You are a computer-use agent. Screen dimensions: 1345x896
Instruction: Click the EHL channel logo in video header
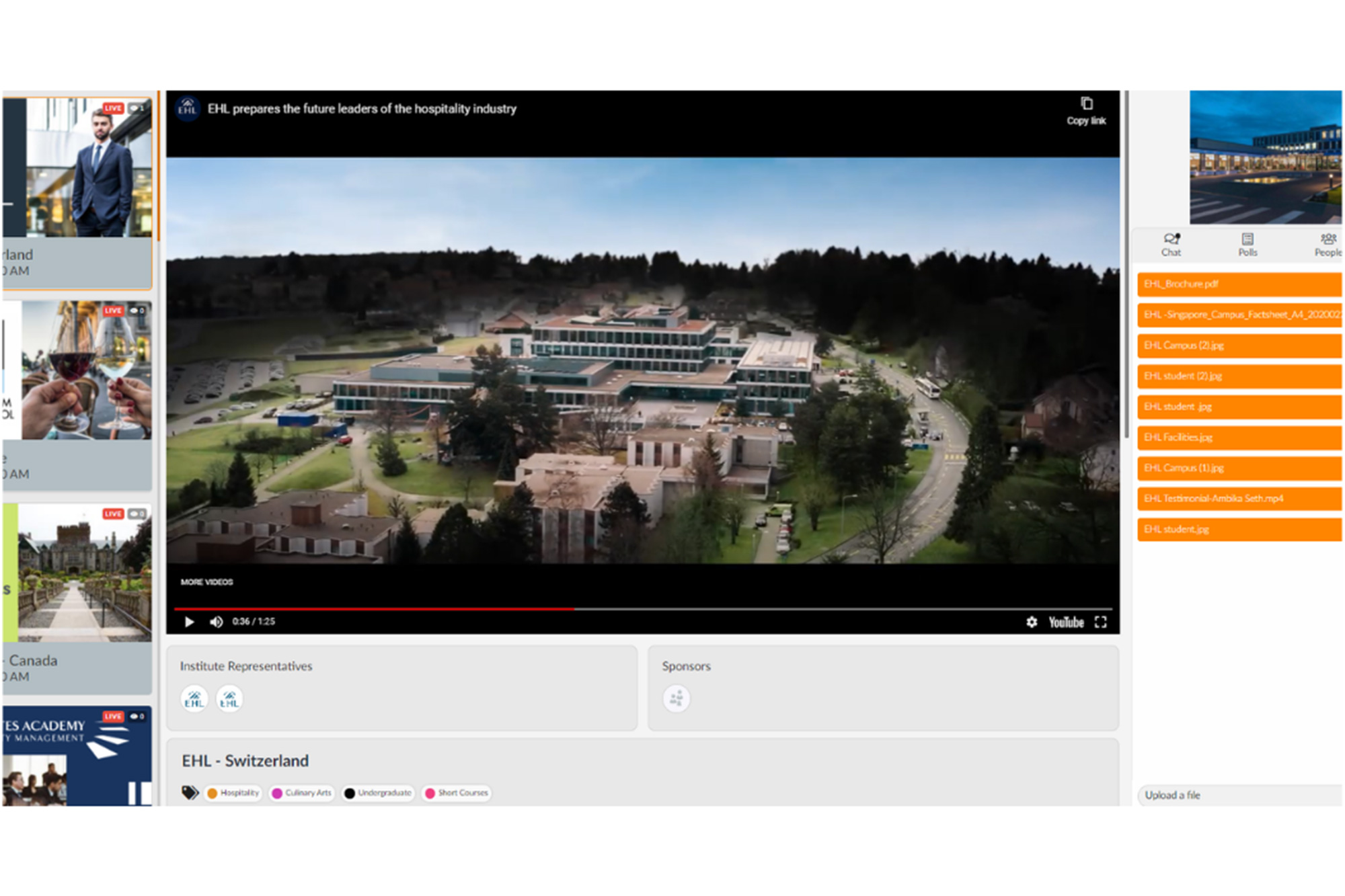(x=188, y=108)
